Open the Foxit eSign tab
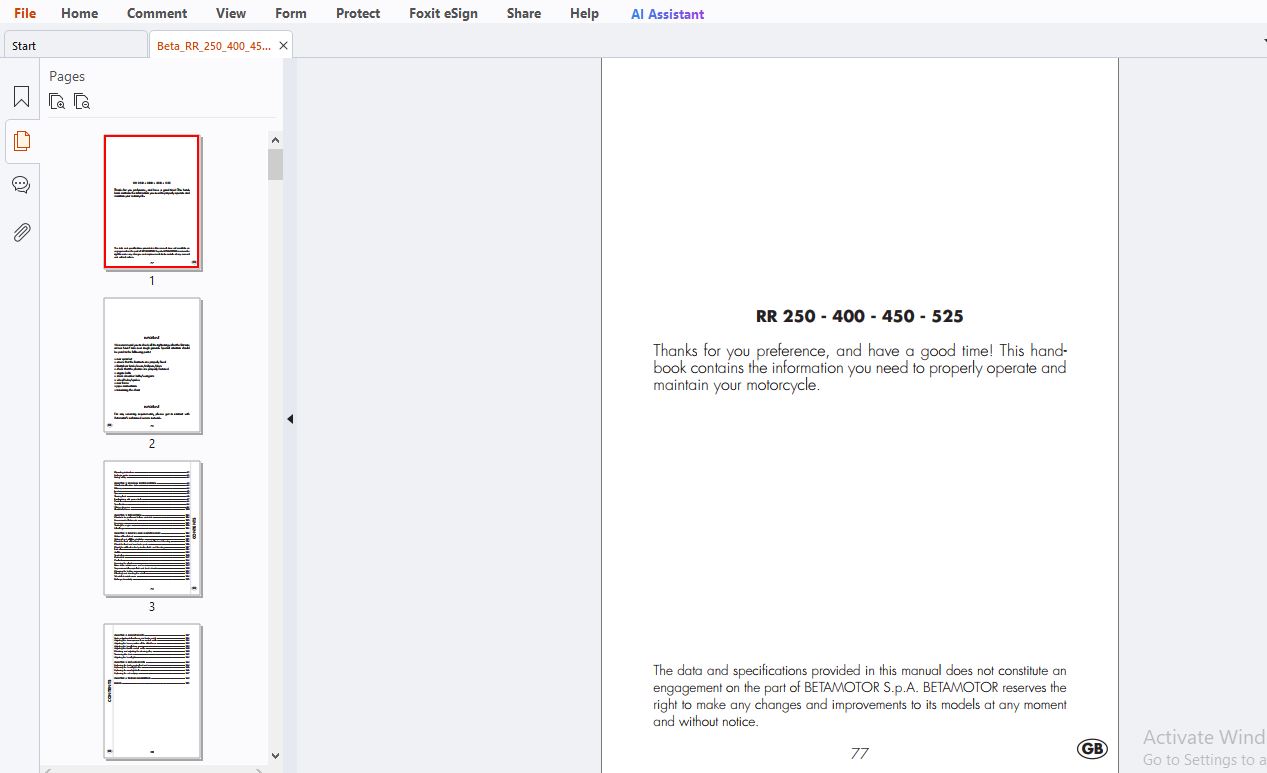1267x773 pixels. point(443,13)
